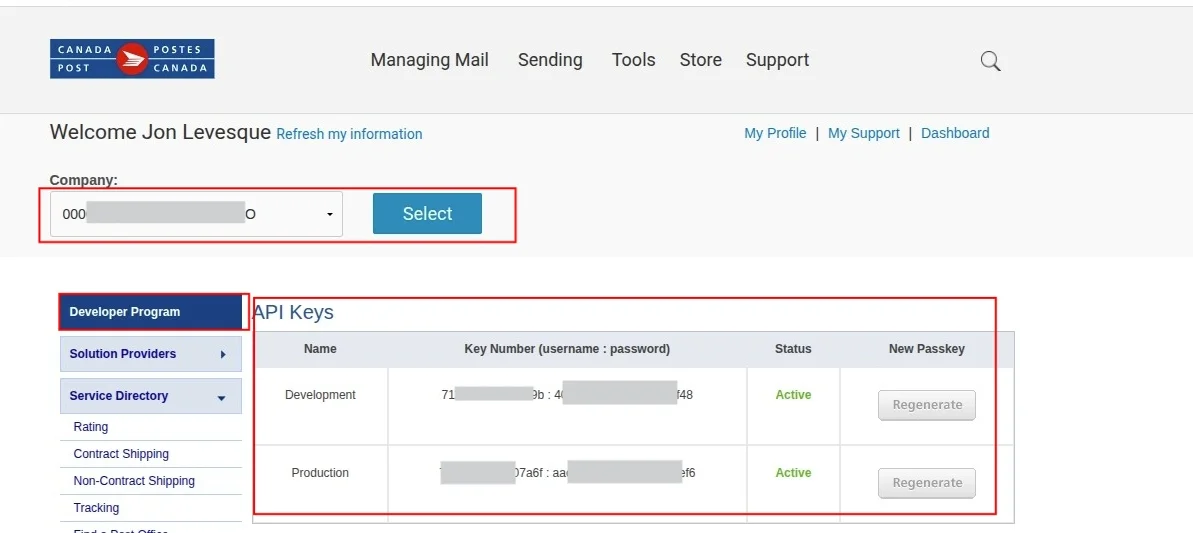
Task: Open the Managing Mail menu
Action: point(429,60)
